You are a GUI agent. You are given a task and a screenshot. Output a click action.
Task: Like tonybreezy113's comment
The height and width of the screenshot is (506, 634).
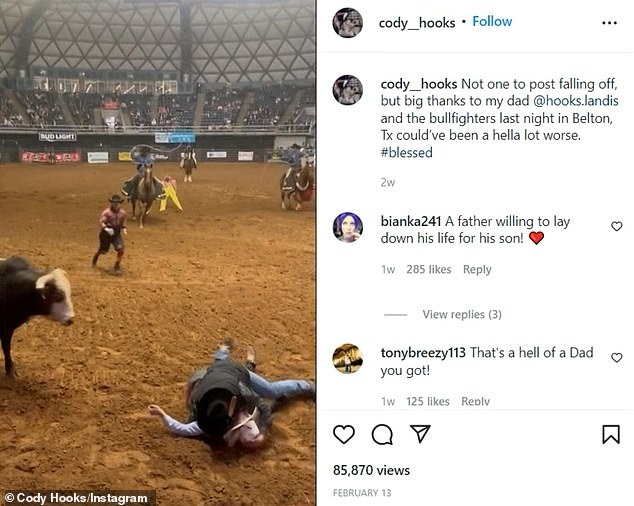point(616,357)
